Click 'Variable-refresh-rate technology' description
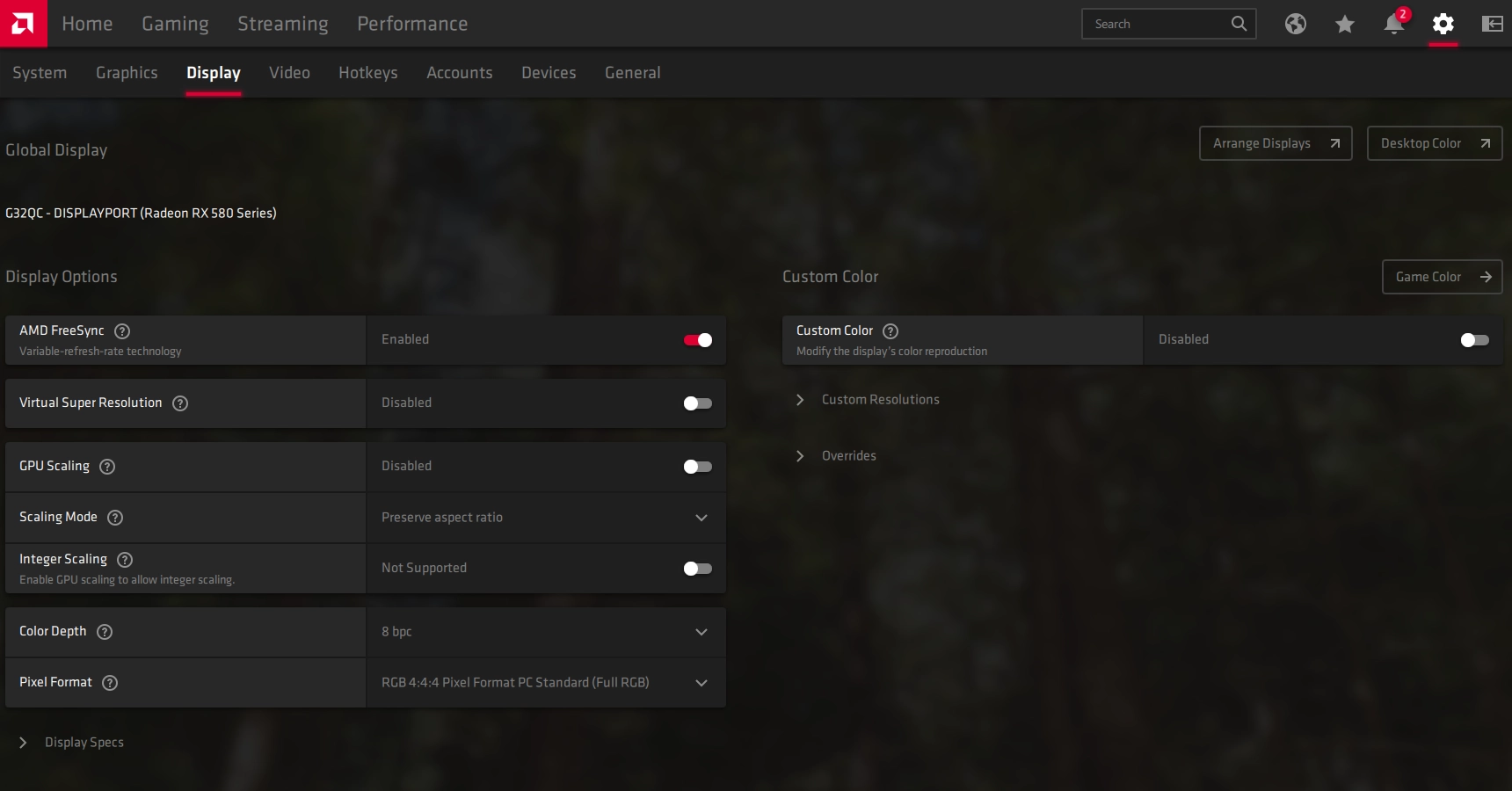The height and width of the screenshot is (791, 1512). click(x=100, y=352)
